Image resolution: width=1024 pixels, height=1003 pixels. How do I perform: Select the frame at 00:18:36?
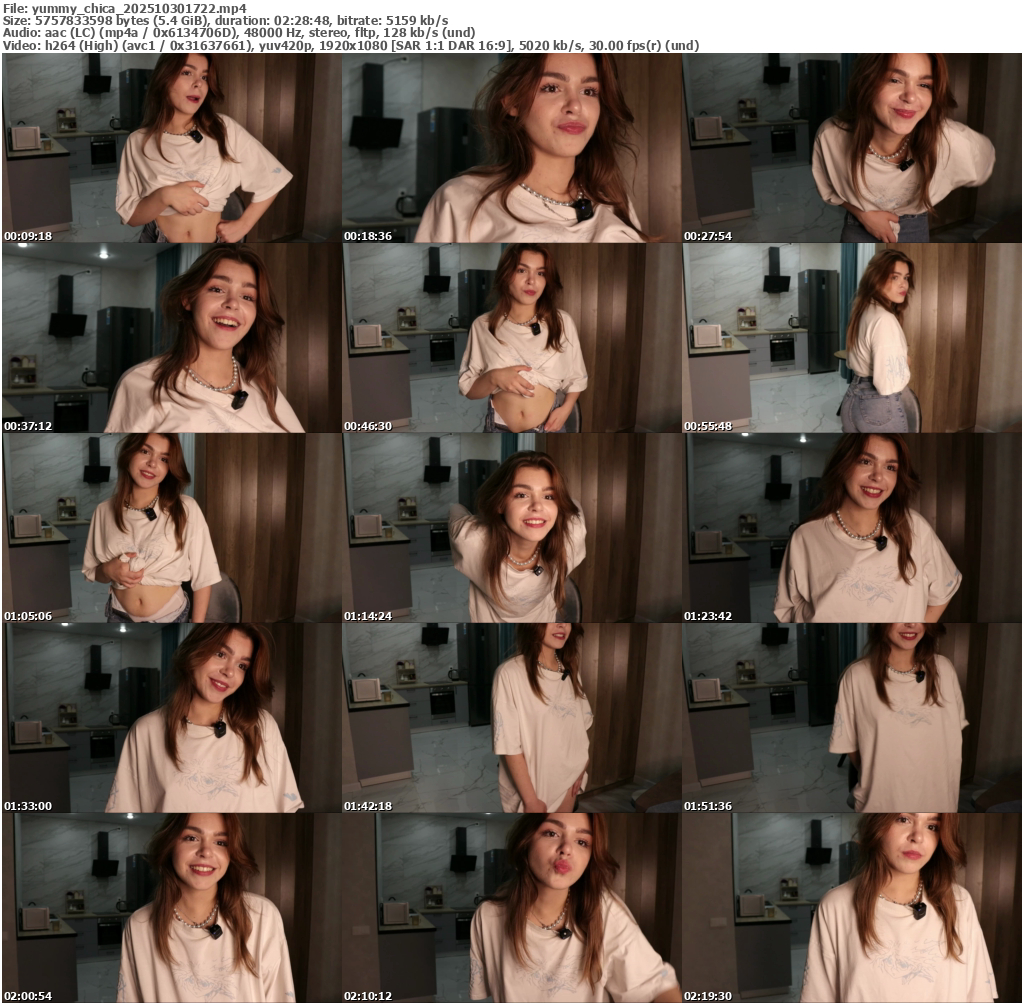(x=511, y=148)
